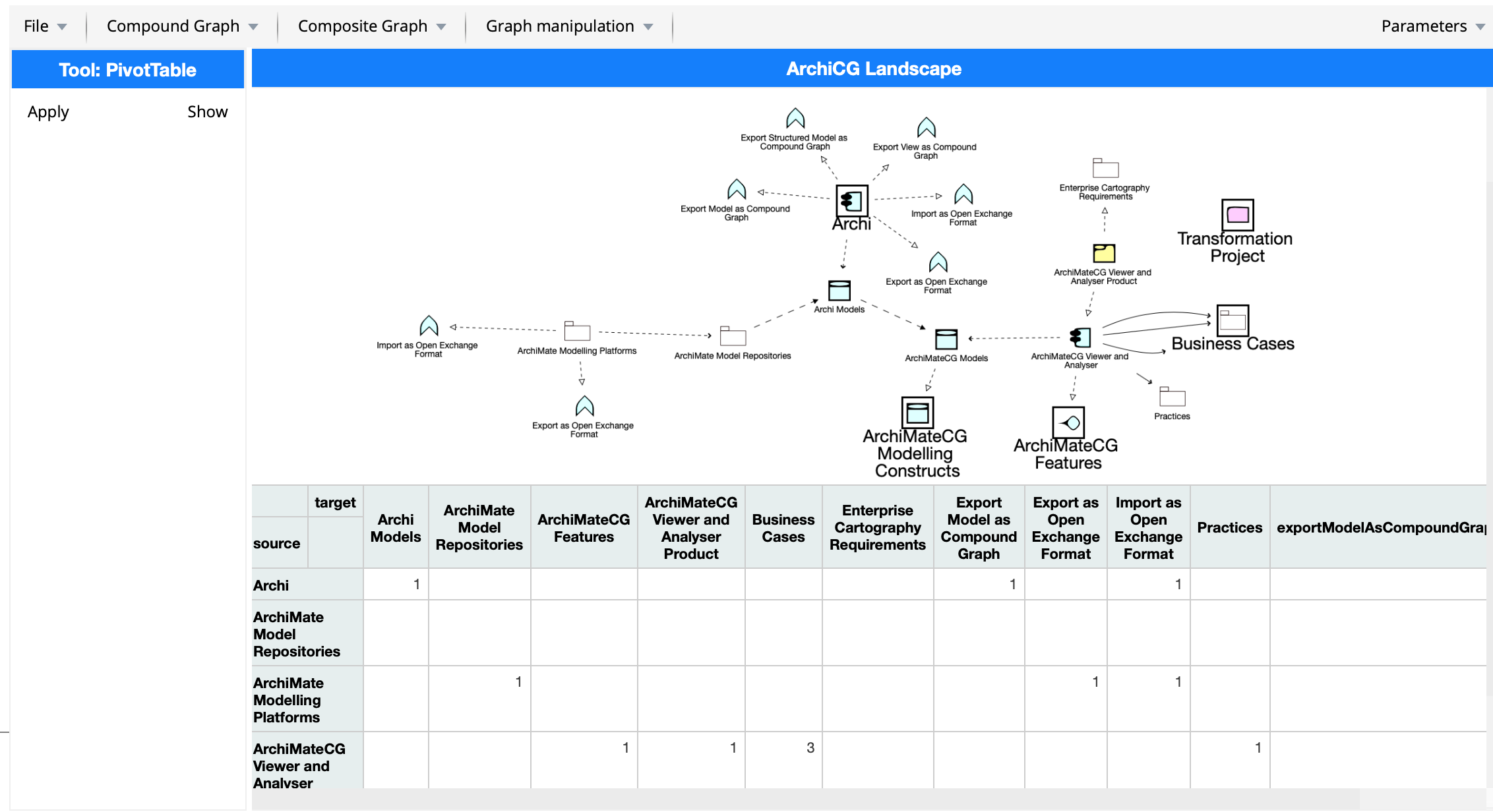Open the Composite Graph menu
This screenshot has width=1493, height=812.
click(372, 26)
